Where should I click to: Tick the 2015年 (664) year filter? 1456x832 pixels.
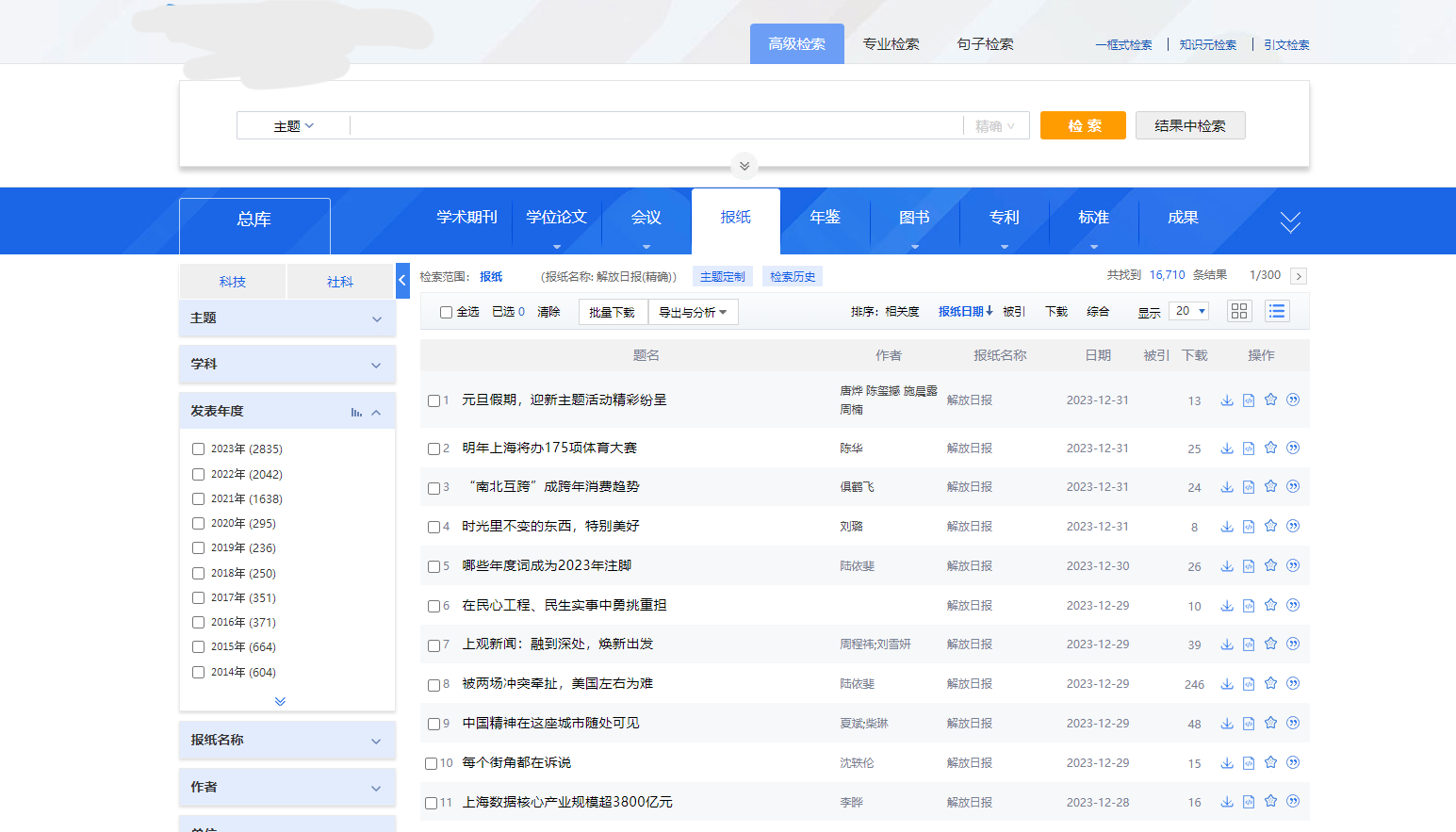click(198, 646)
